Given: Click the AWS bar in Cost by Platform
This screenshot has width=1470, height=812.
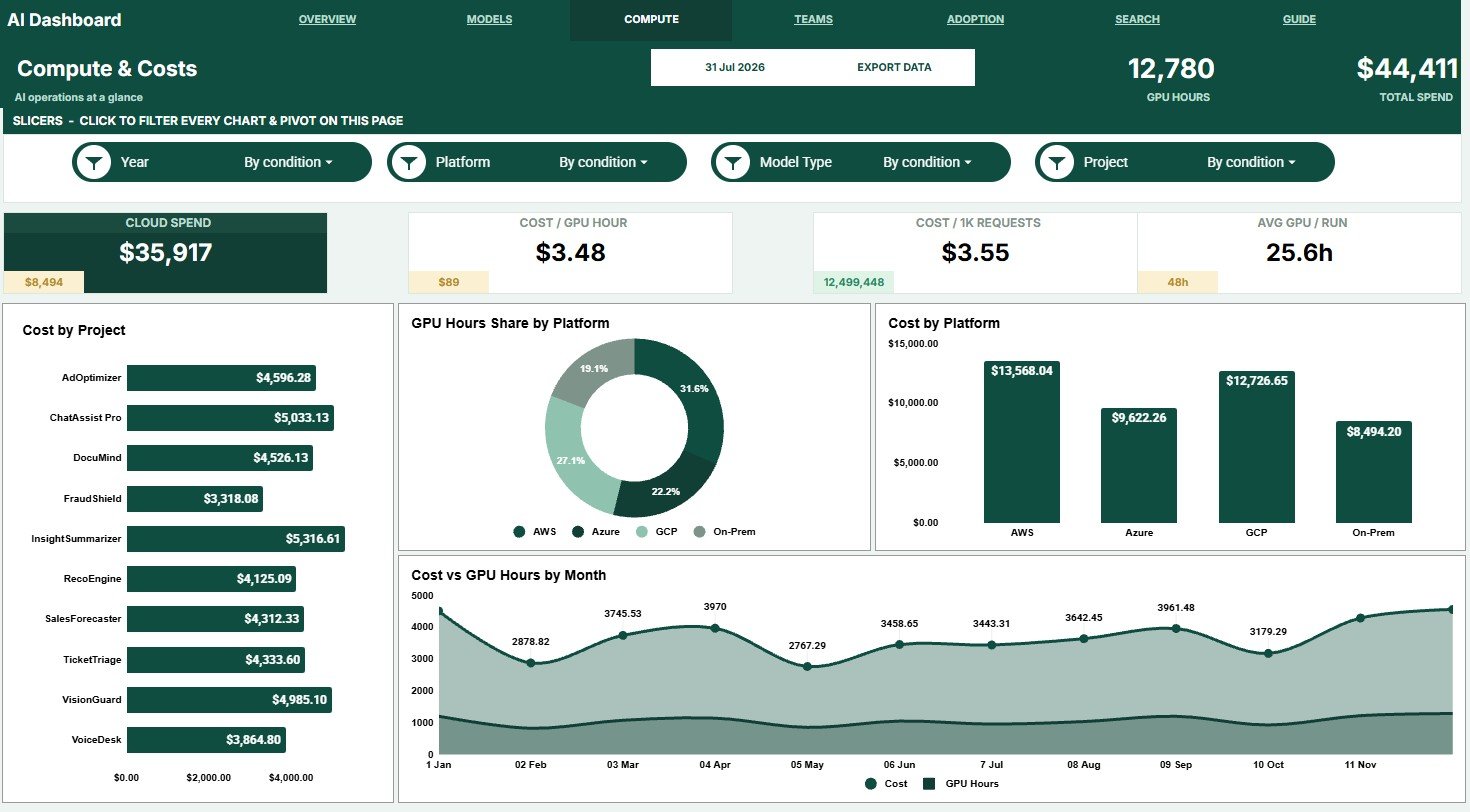Looking at the screenshot, I should click(x=1021, y=442).
